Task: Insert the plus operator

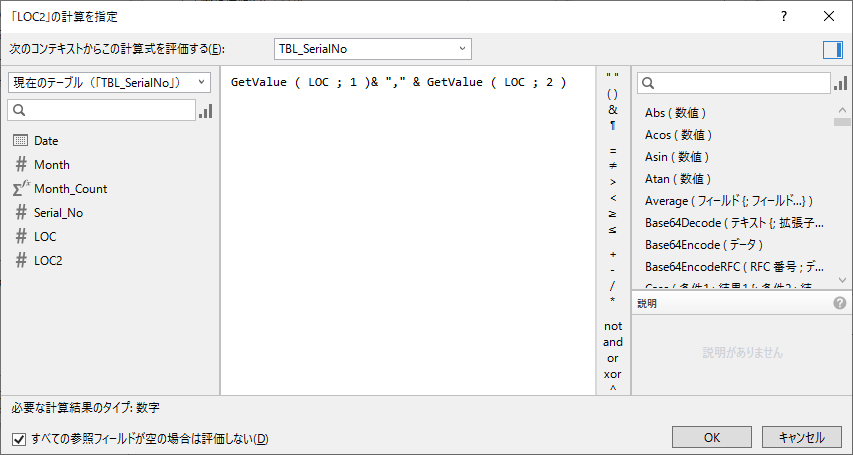Action: tap(613, 254)
